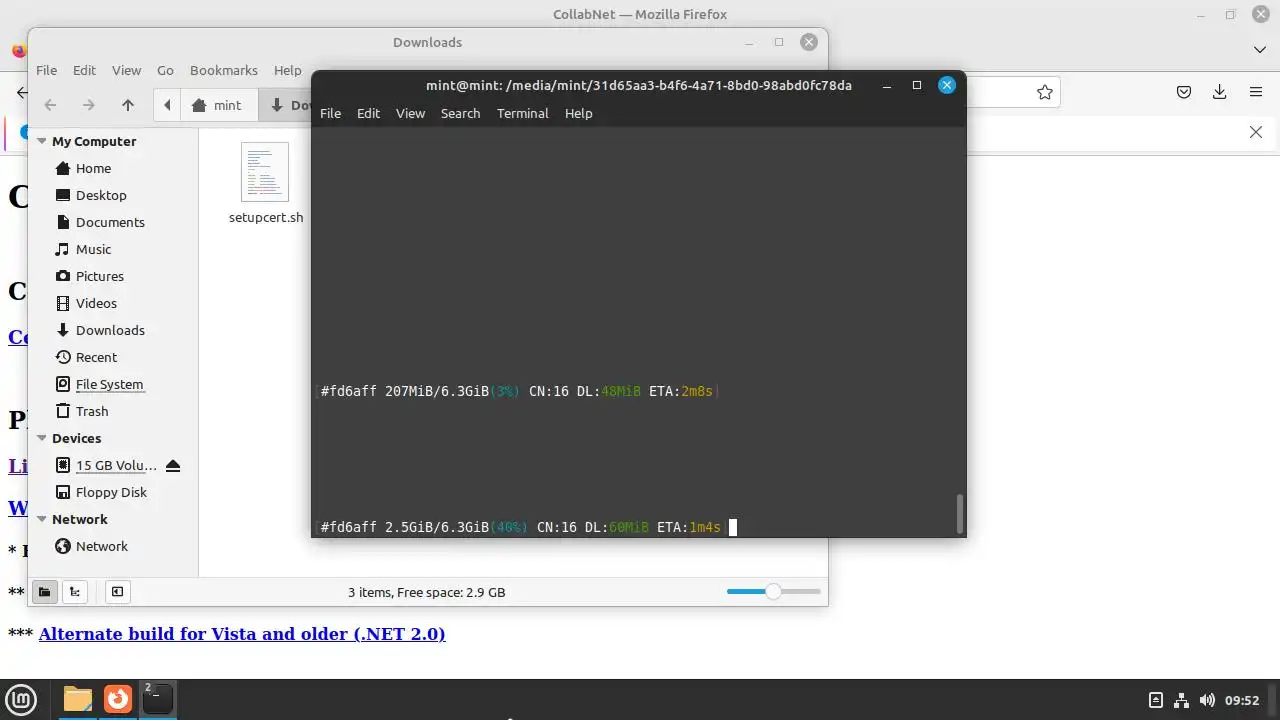This screenshot has height=720, width=1280.
Task: Open the Help menu in the Downloads window
Action: click(287, 70)
